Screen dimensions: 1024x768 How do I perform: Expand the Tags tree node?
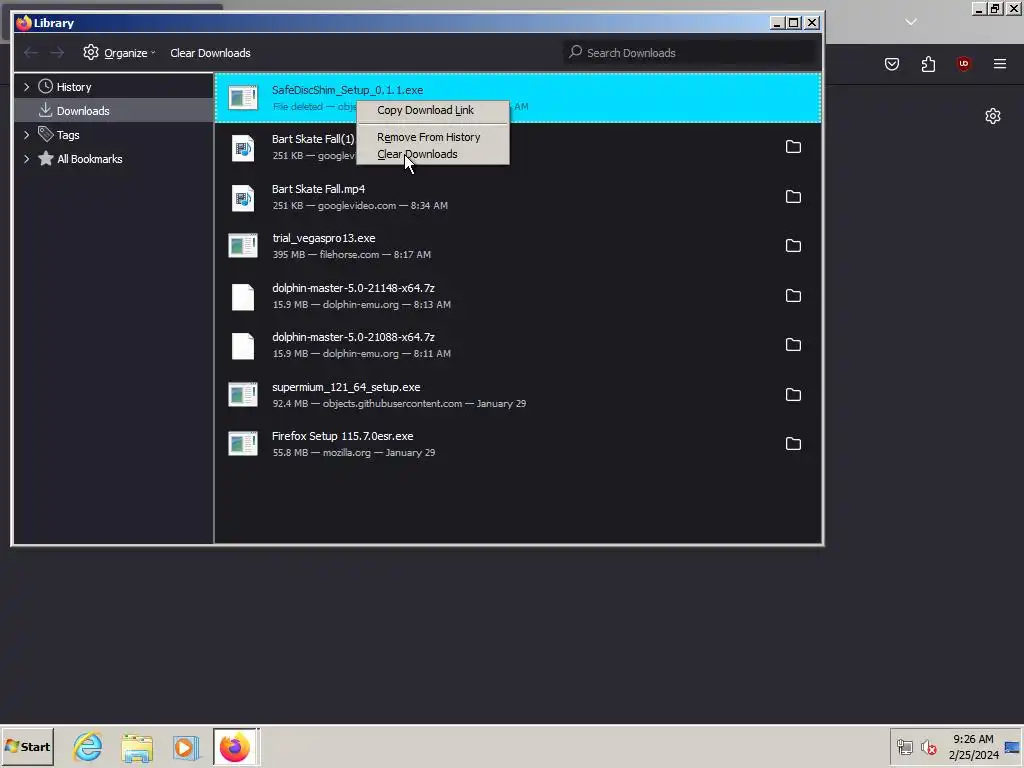click(27, 135)
